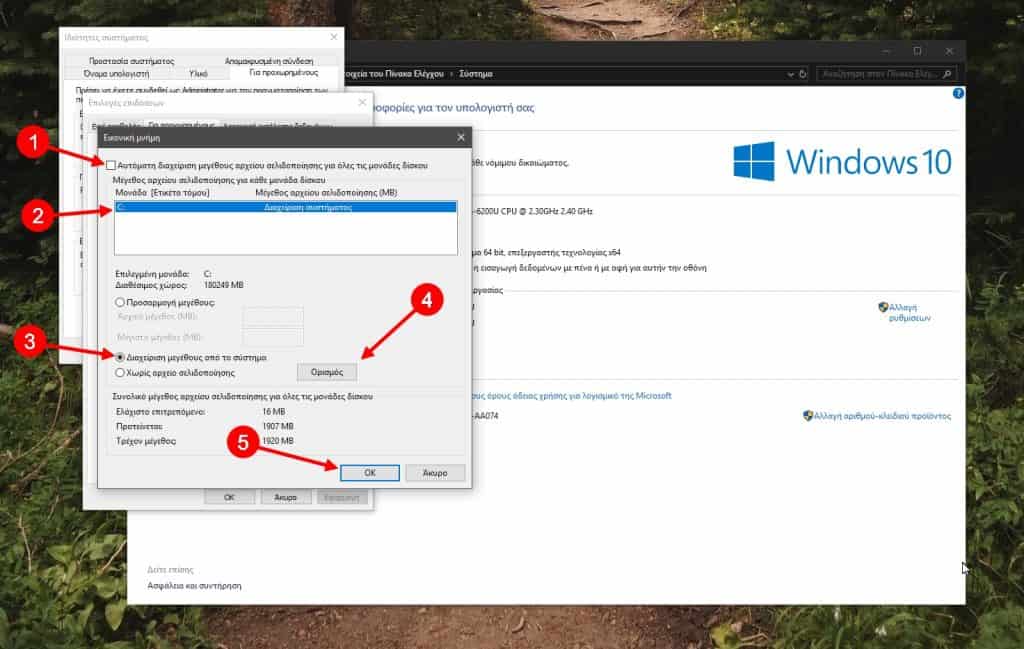Image resolution: width=1024 pixels, height=649 pixels.
Task: Close the Ιδιότητες συστήματος window
Action: (x=332, y=37)
